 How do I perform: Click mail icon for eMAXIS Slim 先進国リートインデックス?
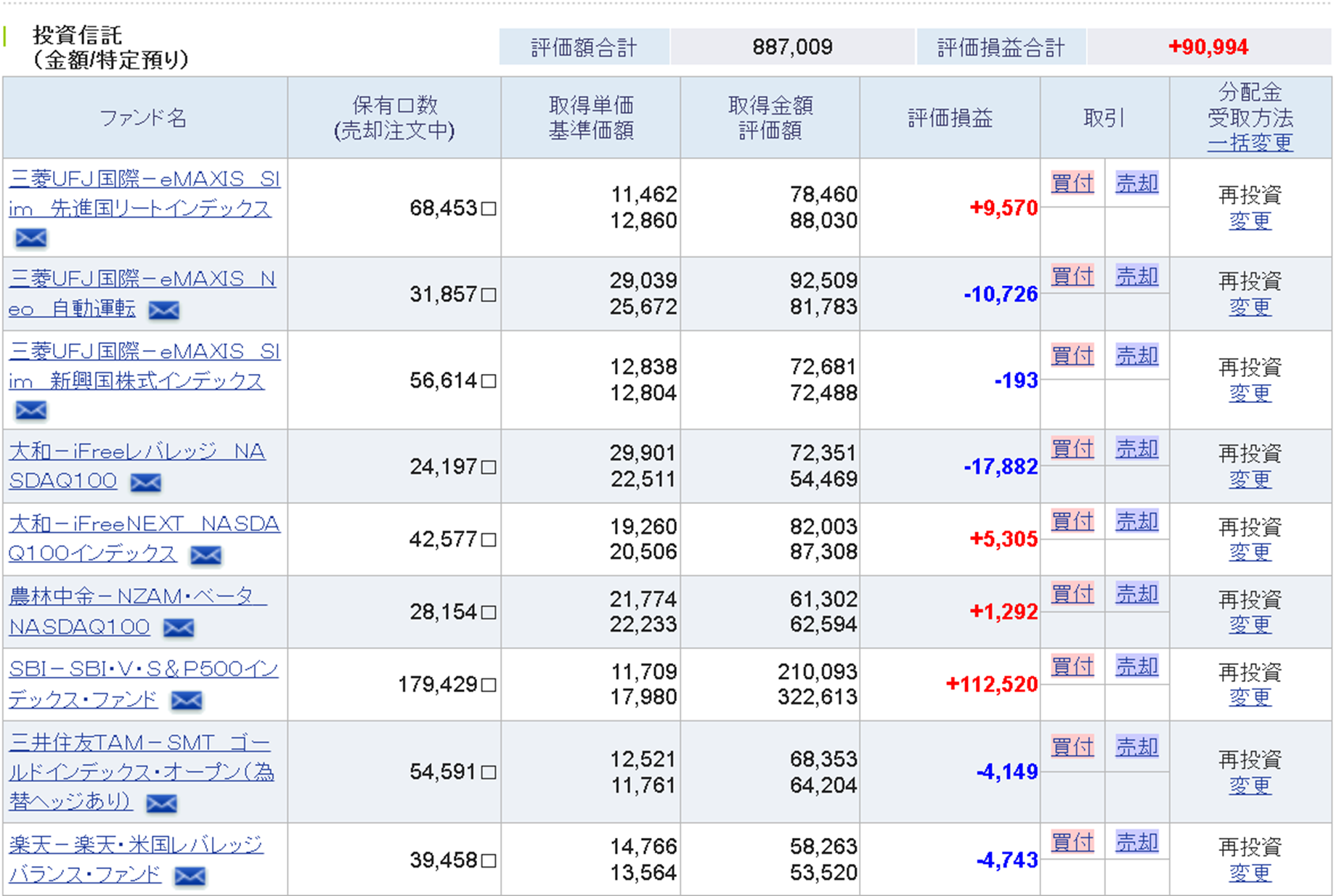click(31, 237)
